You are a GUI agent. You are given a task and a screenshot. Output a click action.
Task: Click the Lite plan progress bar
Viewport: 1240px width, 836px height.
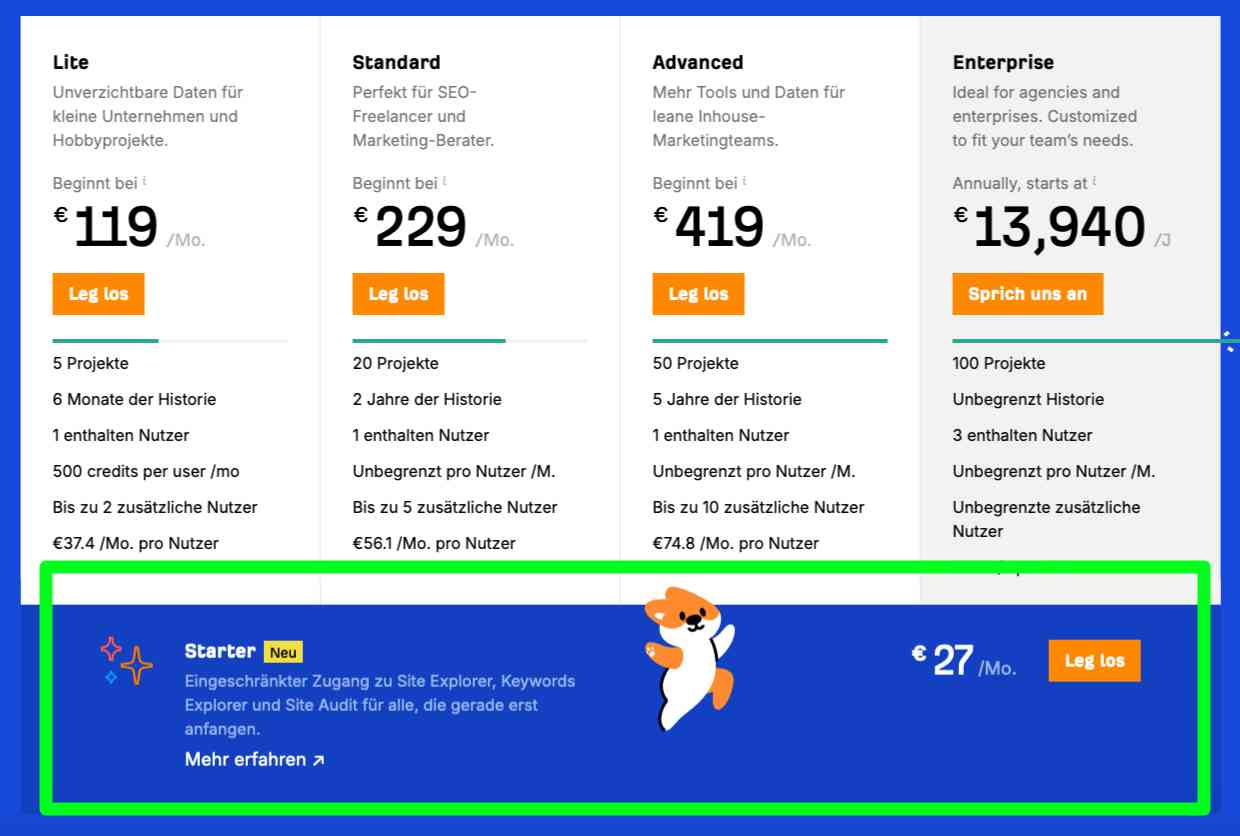pos(170,341)
